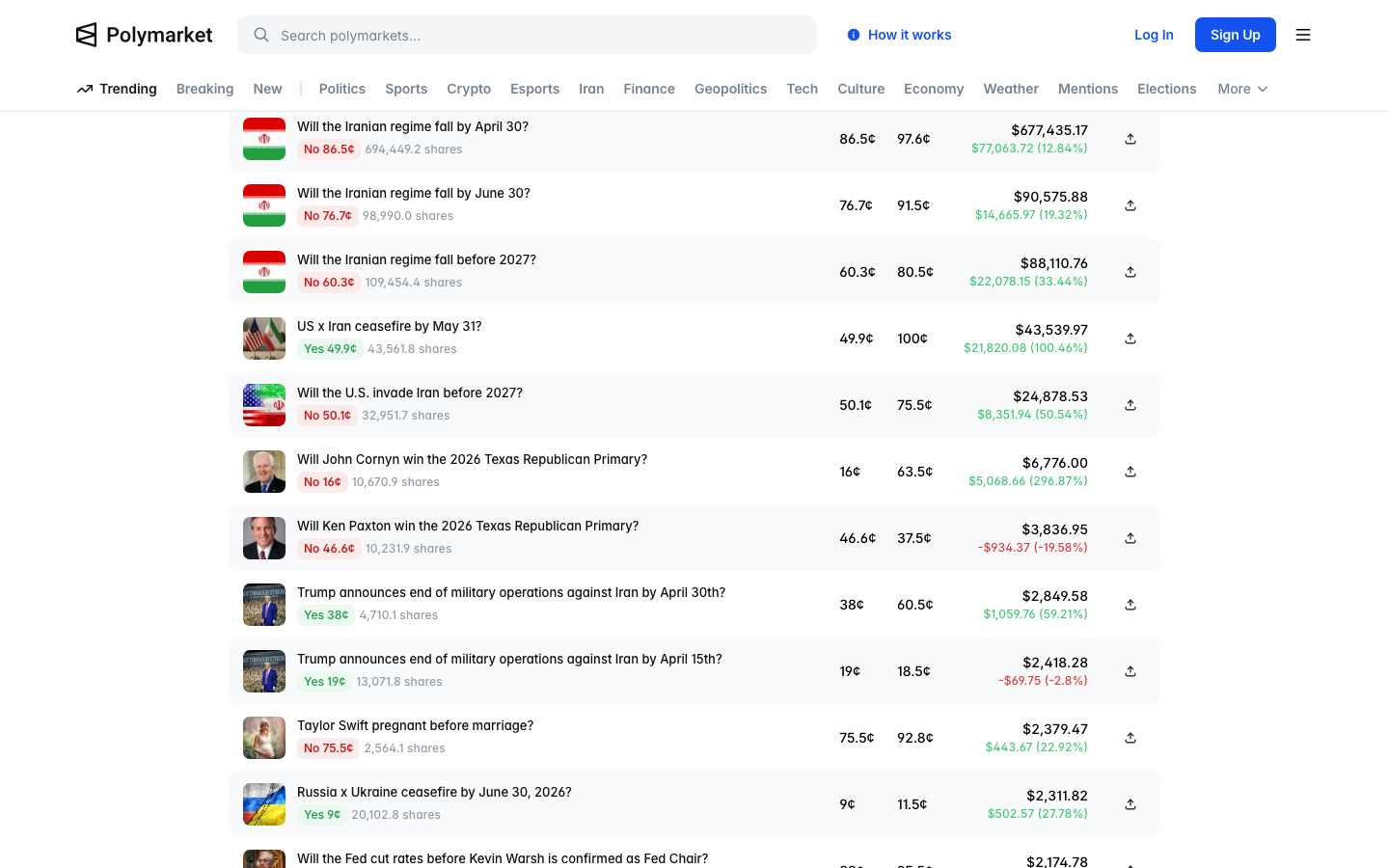Click the Sign Up button

coord(1235,35)
